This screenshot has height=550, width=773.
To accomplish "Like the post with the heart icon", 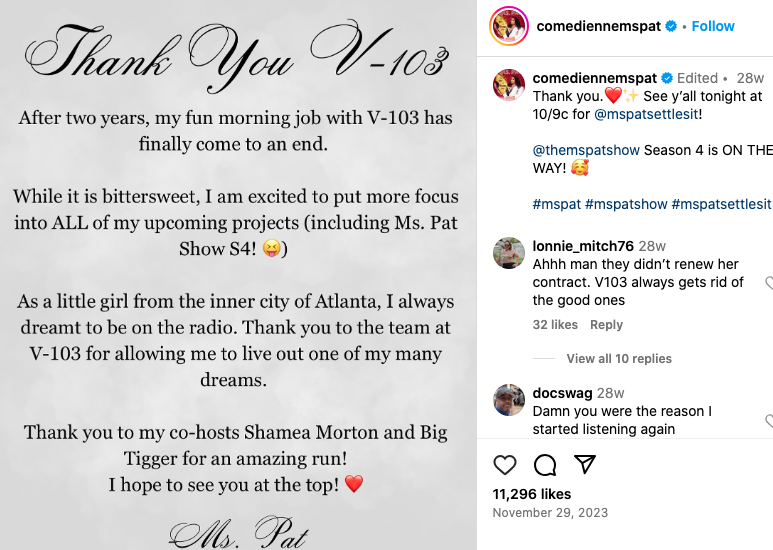I will pos(505,465).
